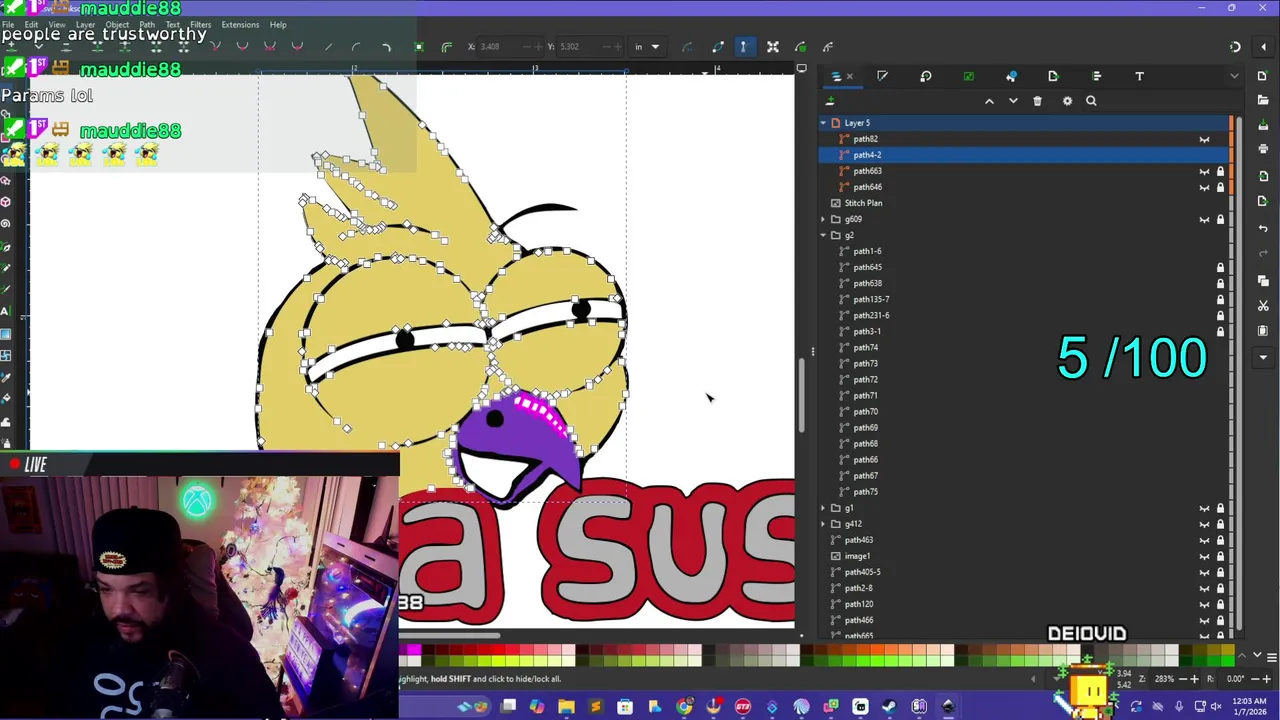
Task: Click the Save icon in the commands bar
Action: pos(1263,123)
